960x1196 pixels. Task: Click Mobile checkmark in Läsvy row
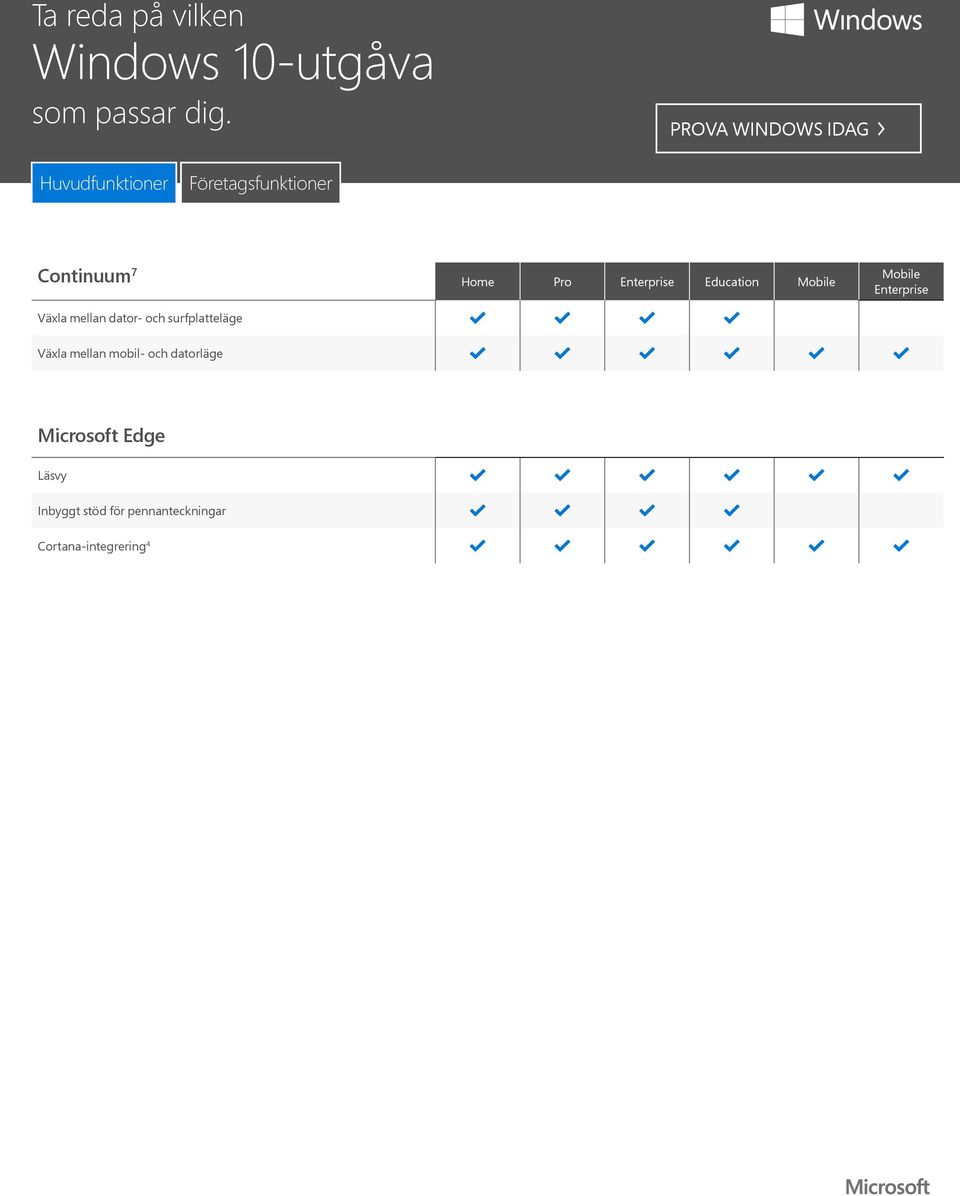coord(816,474)
